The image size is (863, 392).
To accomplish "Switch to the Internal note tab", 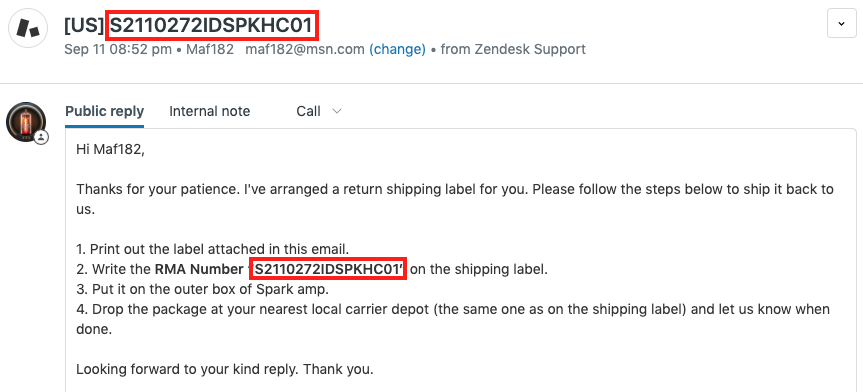I will (209, 111).
